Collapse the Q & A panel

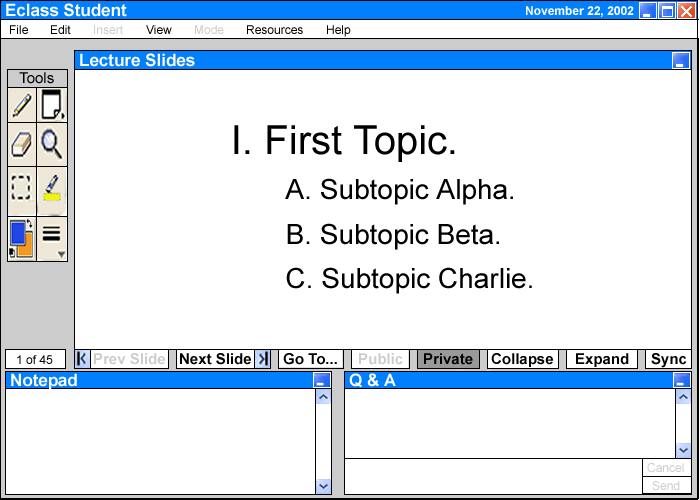(681, 381)
